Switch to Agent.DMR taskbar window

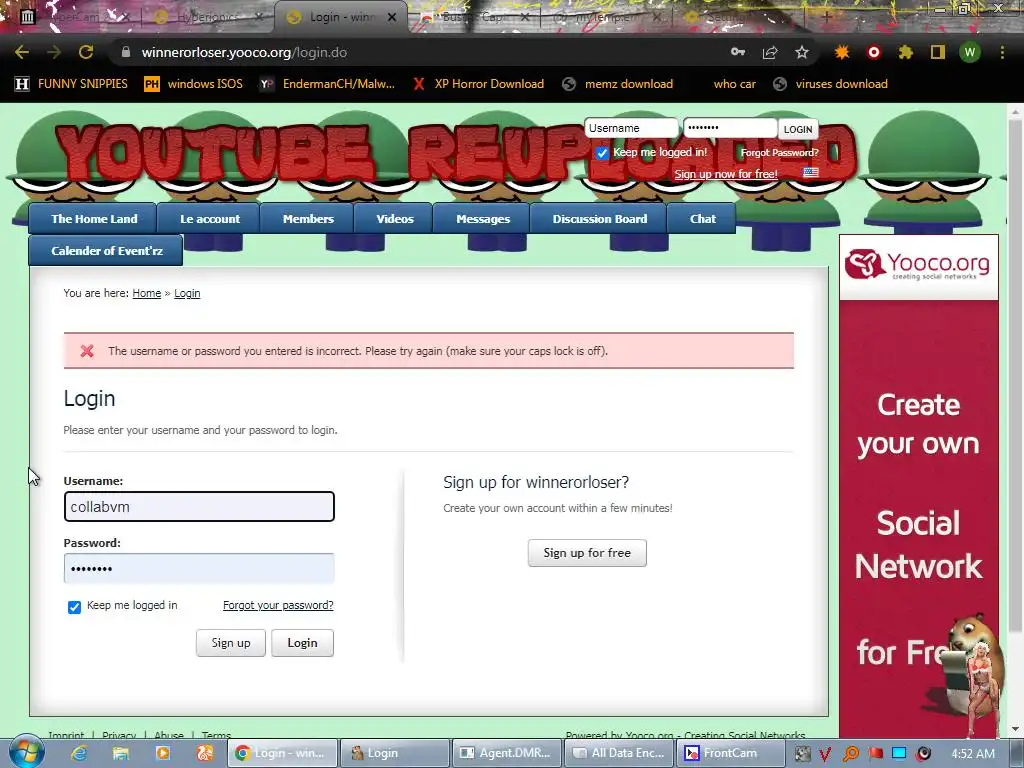tap(507, 753)
